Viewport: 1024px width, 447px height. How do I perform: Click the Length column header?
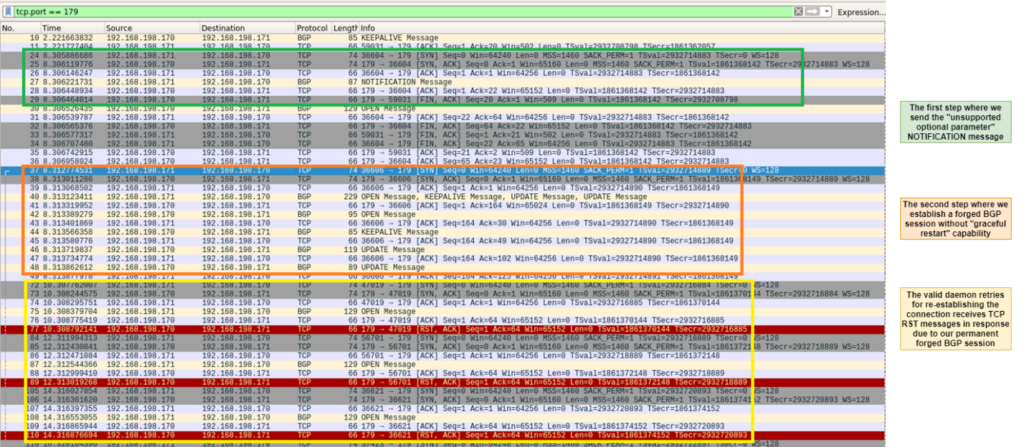(x=345, y=28)
